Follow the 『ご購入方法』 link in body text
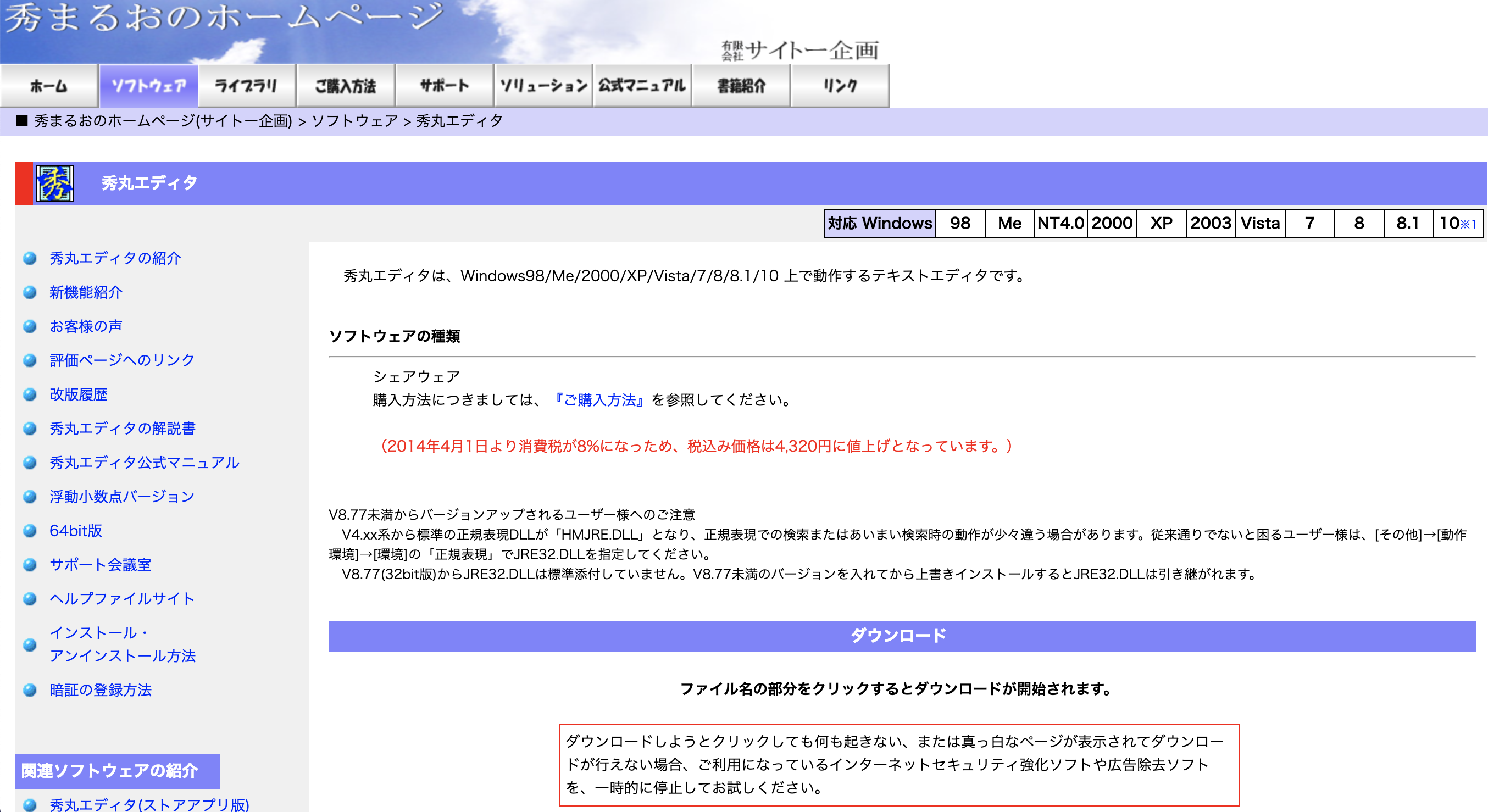This screenshot has height=812, width=1488. pyautogui.click(x=598, y=399)
